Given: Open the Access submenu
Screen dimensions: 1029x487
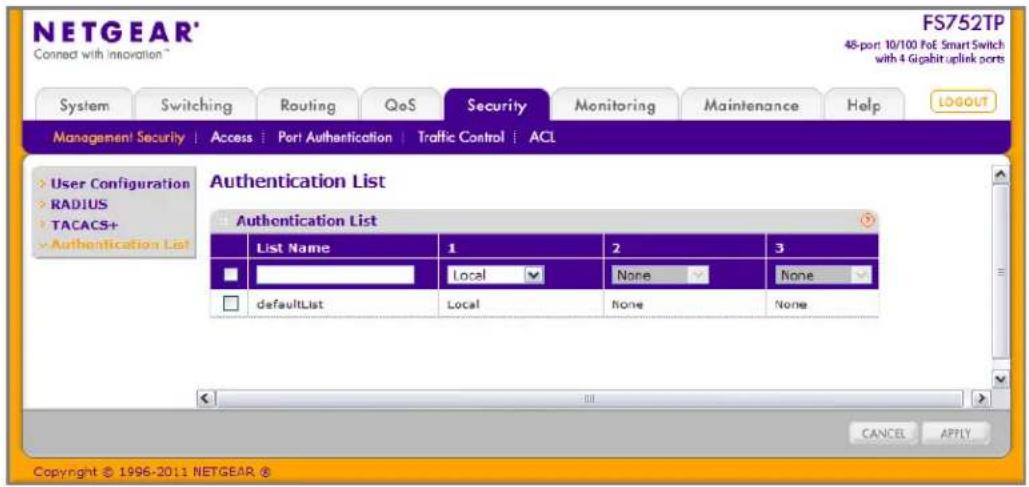Looking at the screenshot, I should coord(232,138).
